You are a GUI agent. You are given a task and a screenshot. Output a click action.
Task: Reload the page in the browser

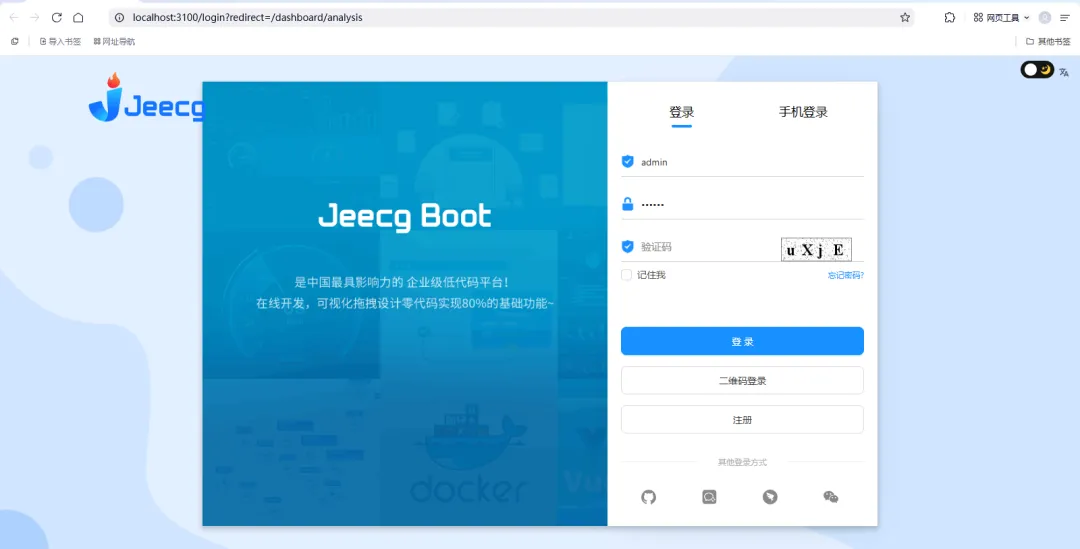pos(57,17)
